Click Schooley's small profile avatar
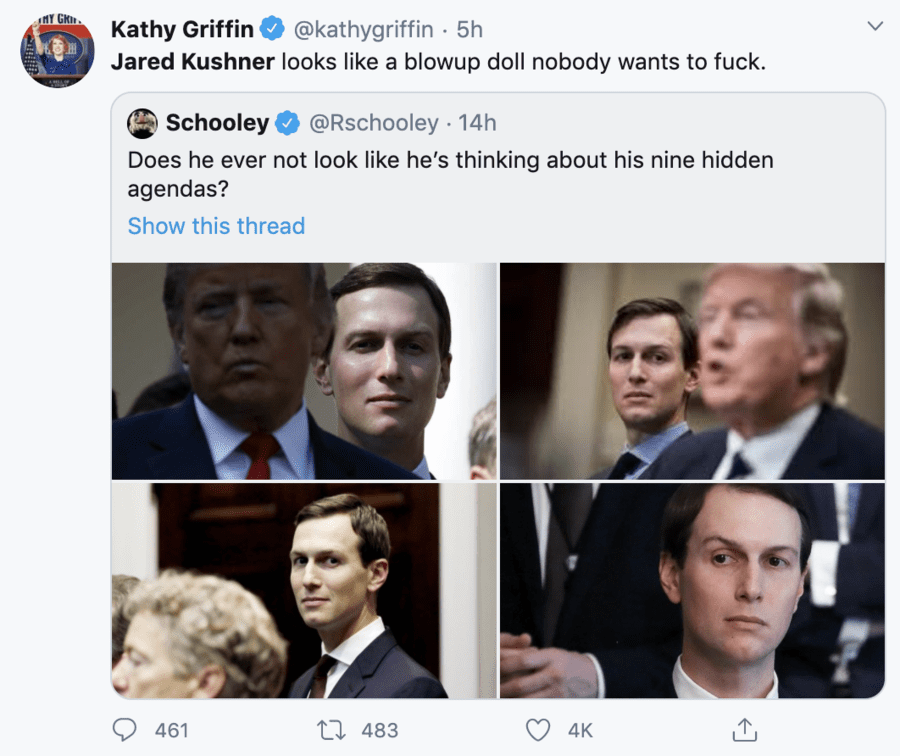 pos(143,123)
